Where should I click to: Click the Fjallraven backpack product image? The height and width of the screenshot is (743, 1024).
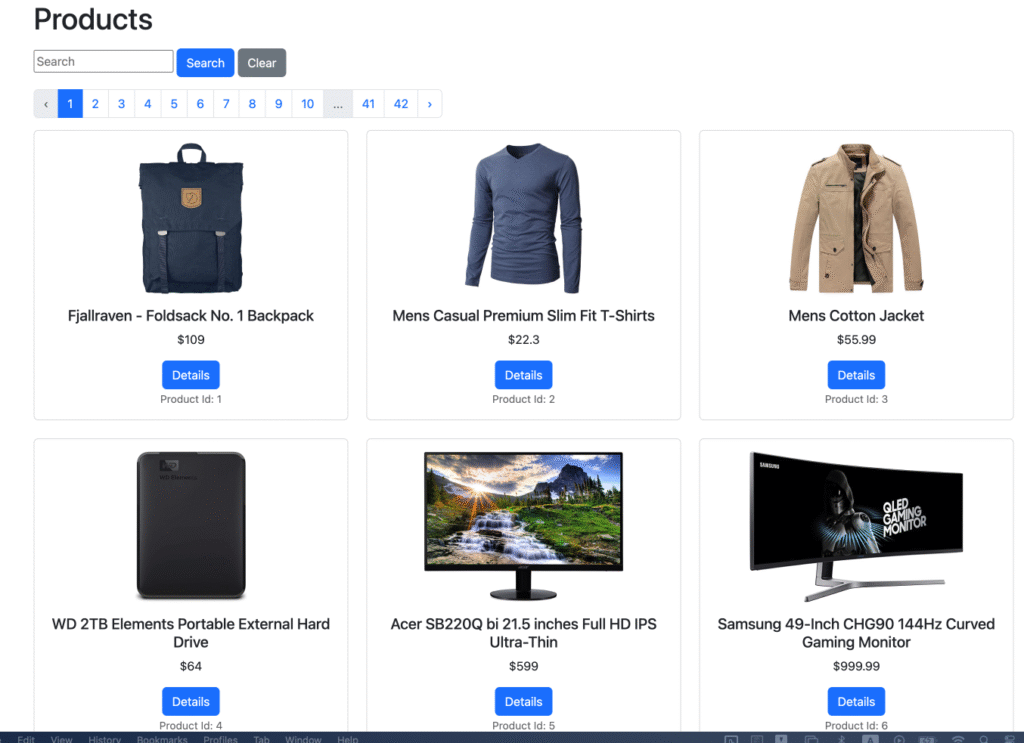coord(191,218)
